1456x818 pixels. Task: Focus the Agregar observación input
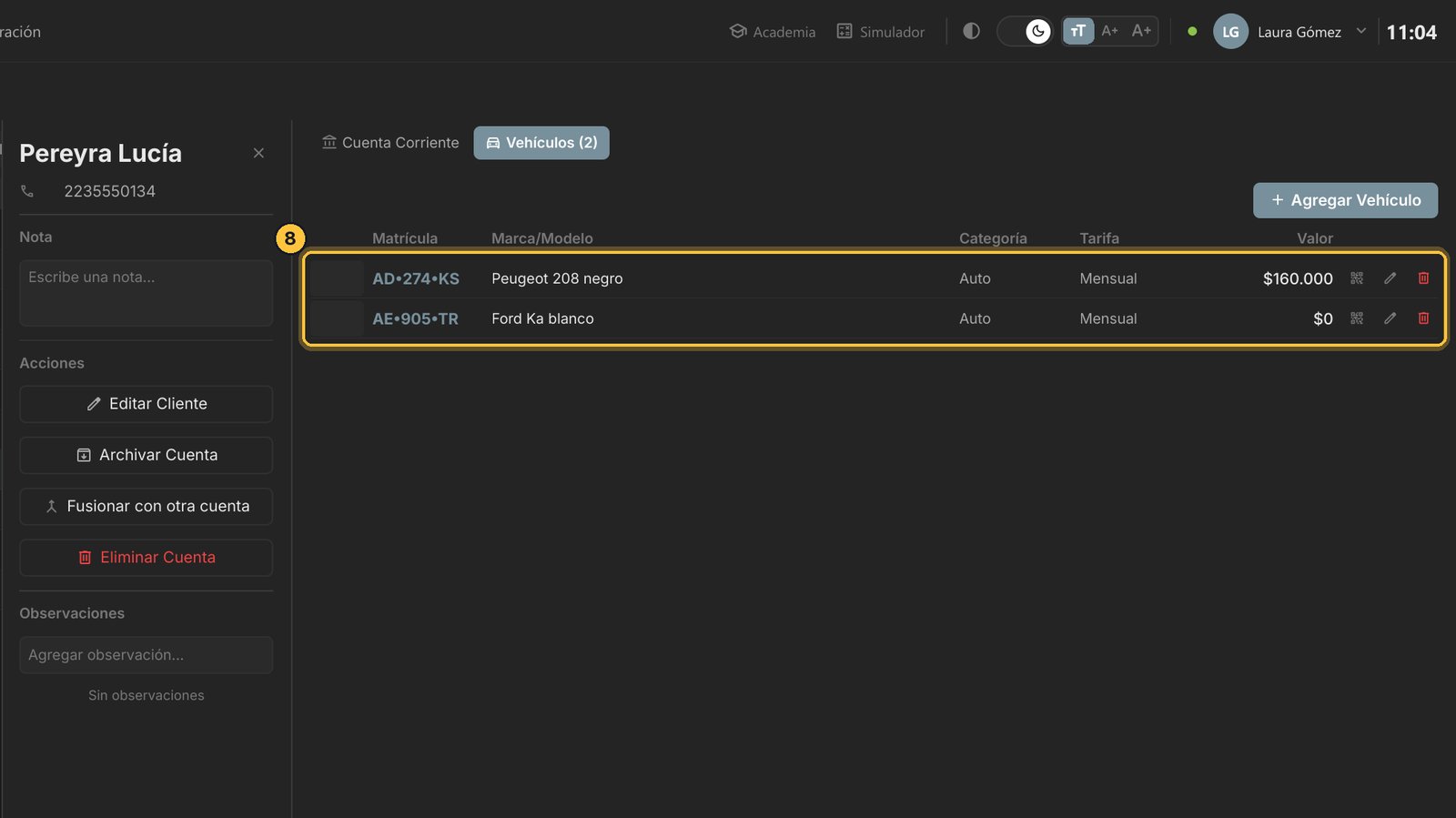pos(146,655)
